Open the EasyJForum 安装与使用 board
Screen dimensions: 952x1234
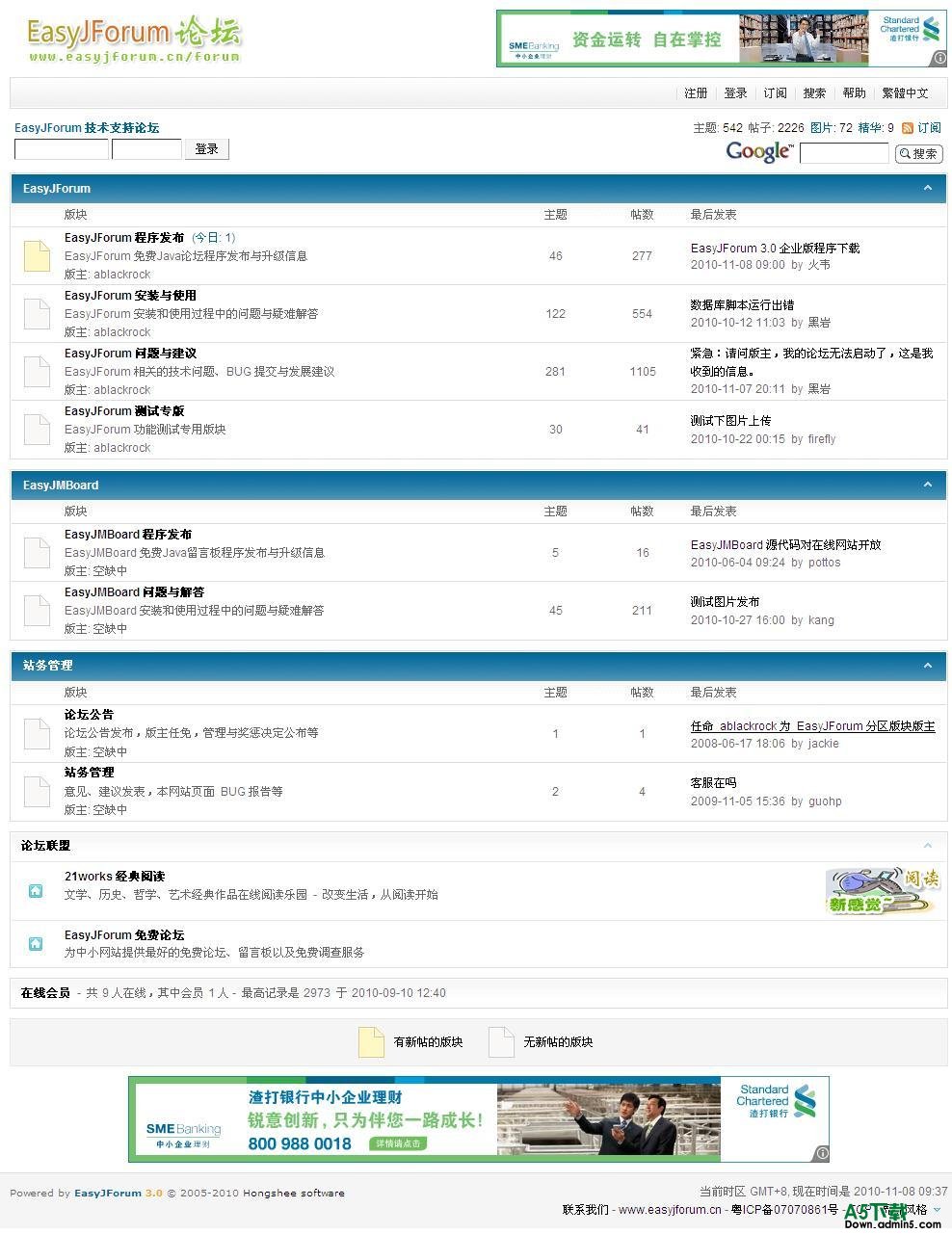[130, 296]
